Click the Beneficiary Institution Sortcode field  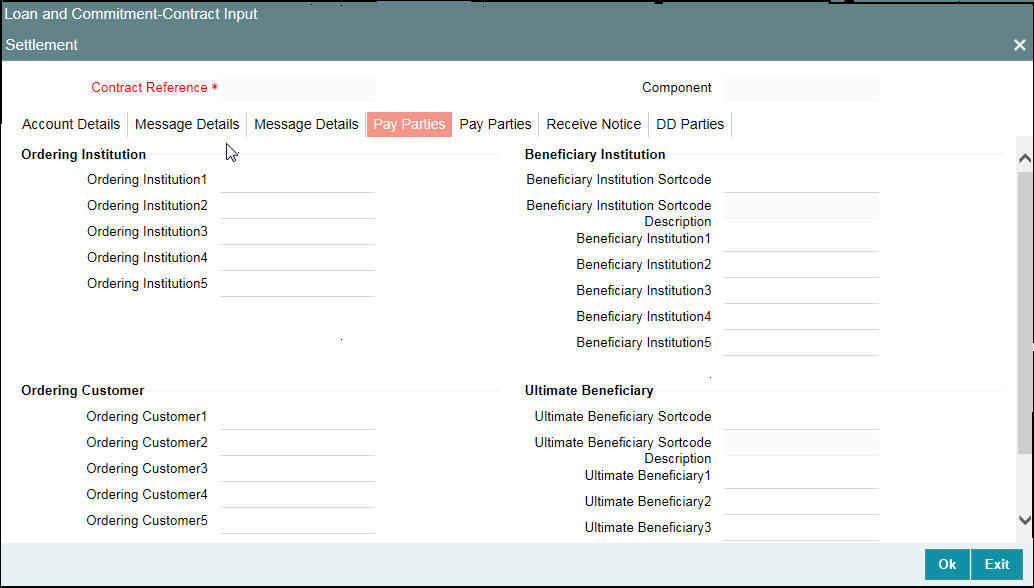[801, 180]
